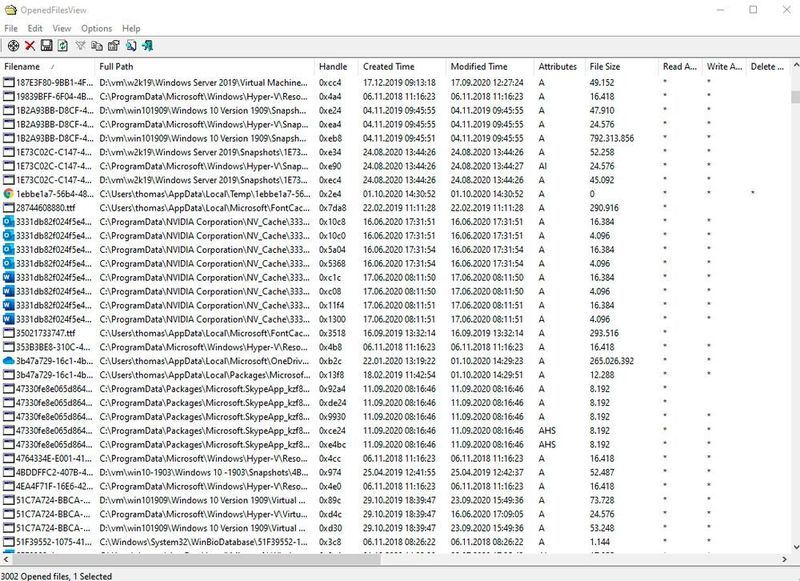Click the filter funnel toolbar icon
Image resolution: width=800 pixels, height=581 pixels.
(80, 46)
